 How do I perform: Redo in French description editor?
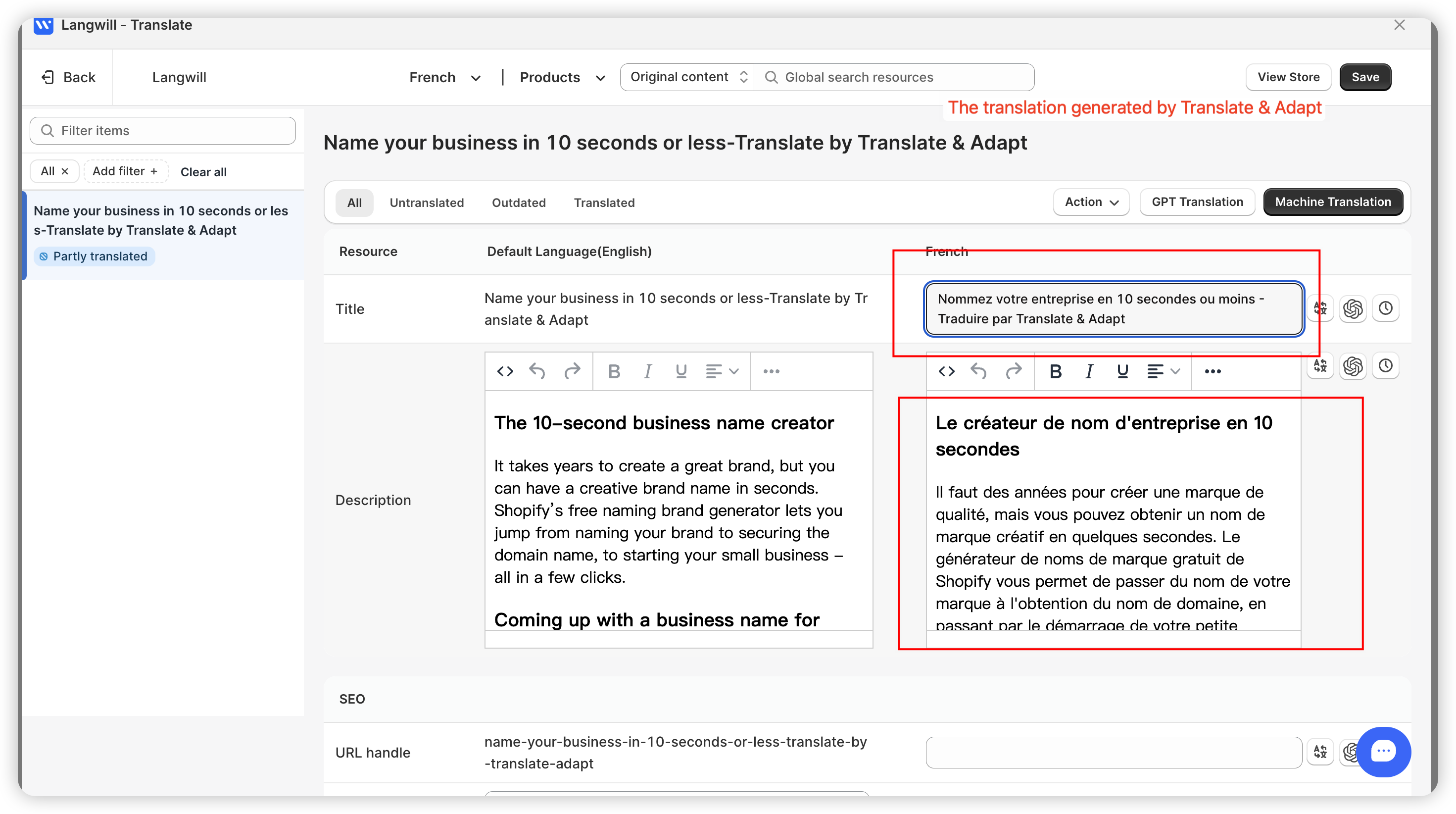point(1014,371)
